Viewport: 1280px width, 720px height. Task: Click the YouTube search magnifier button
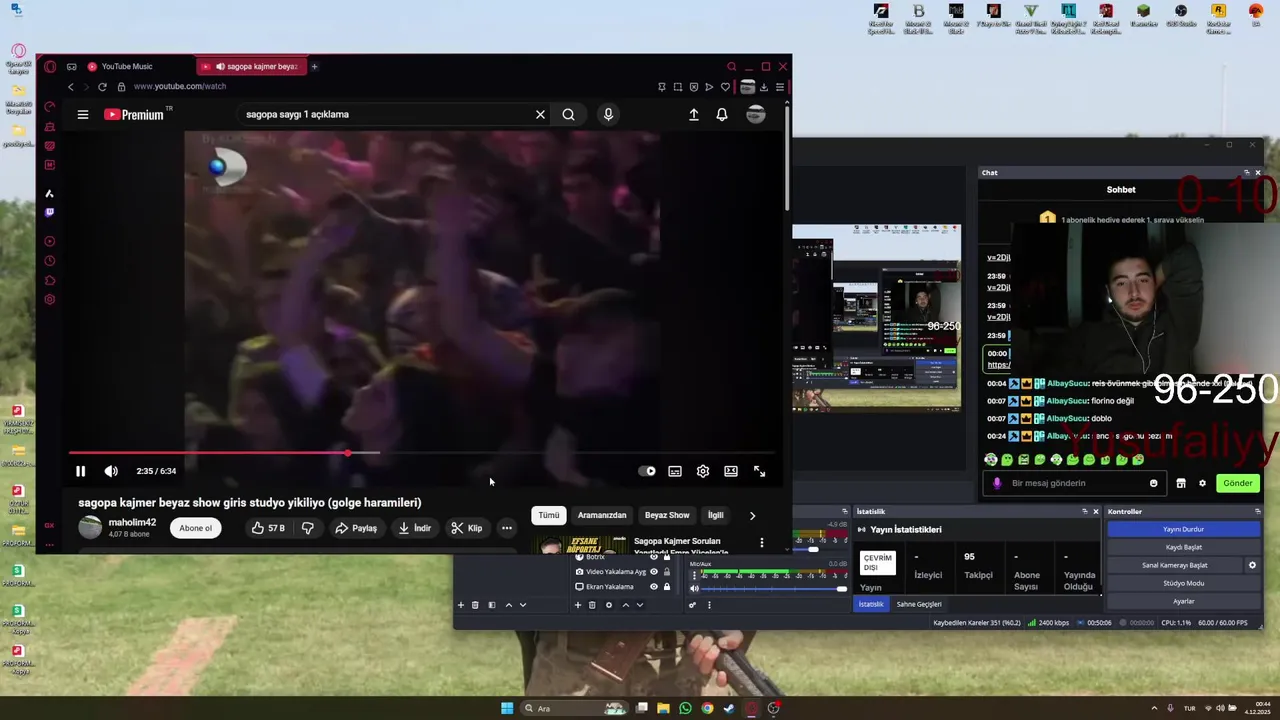click(568, 114)
